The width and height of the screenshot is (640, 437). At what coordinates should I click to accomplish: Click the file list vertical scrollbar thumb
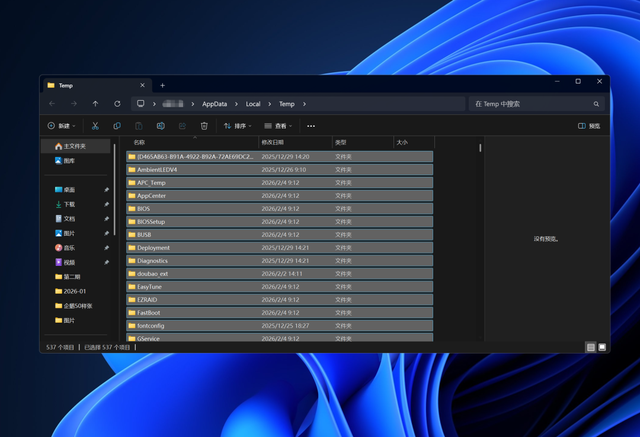pos(480,148)
